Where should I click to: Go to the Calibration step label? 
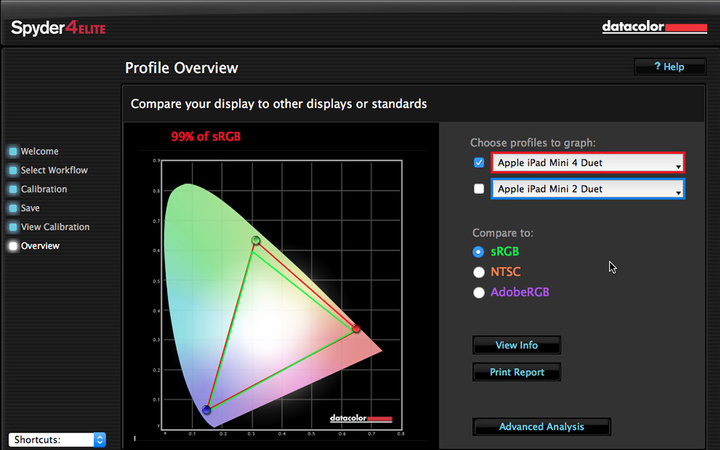pyautogui.click(x=44, y=190)
